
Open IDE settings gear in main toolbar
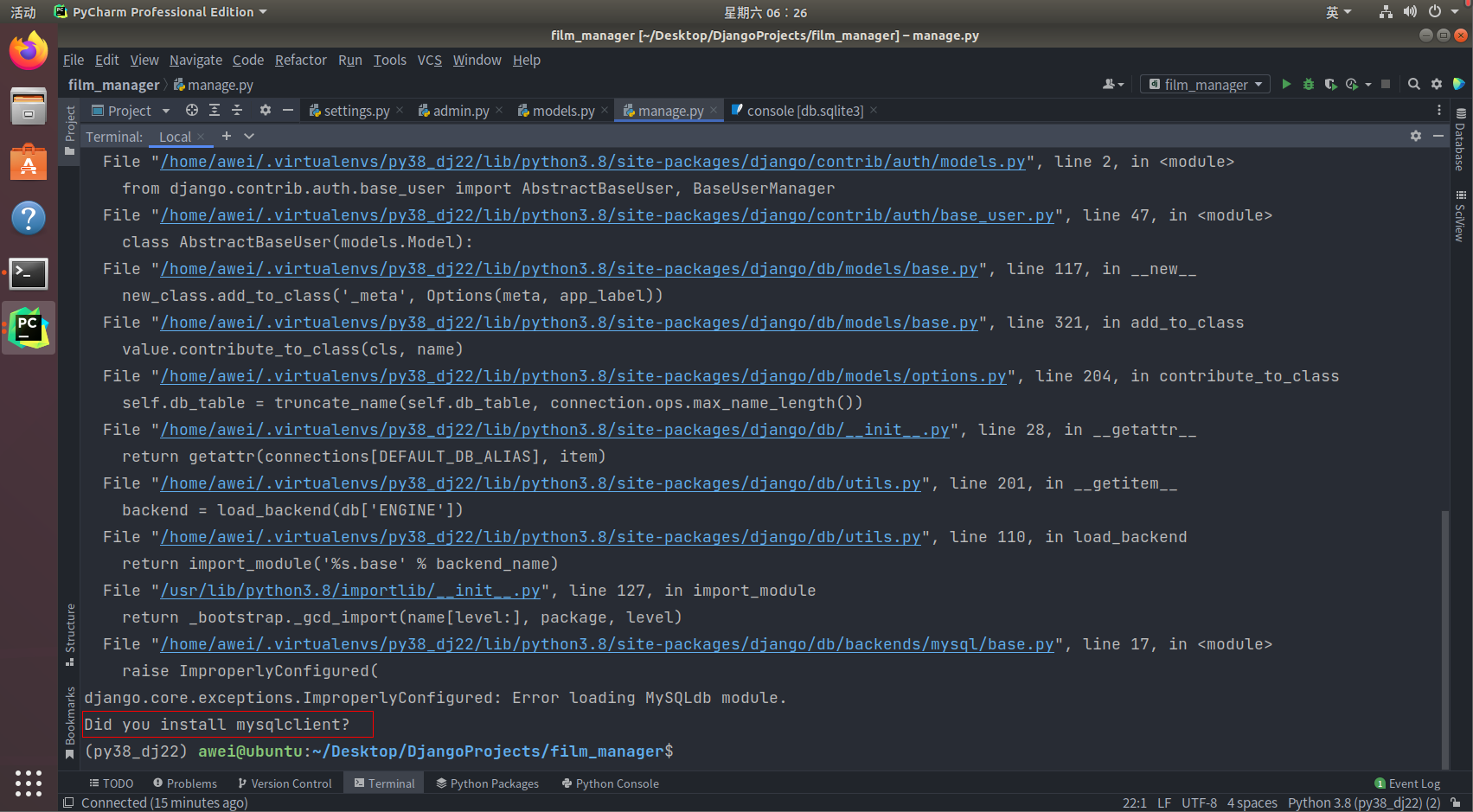pyautogui.click(x=1437, y=84)
